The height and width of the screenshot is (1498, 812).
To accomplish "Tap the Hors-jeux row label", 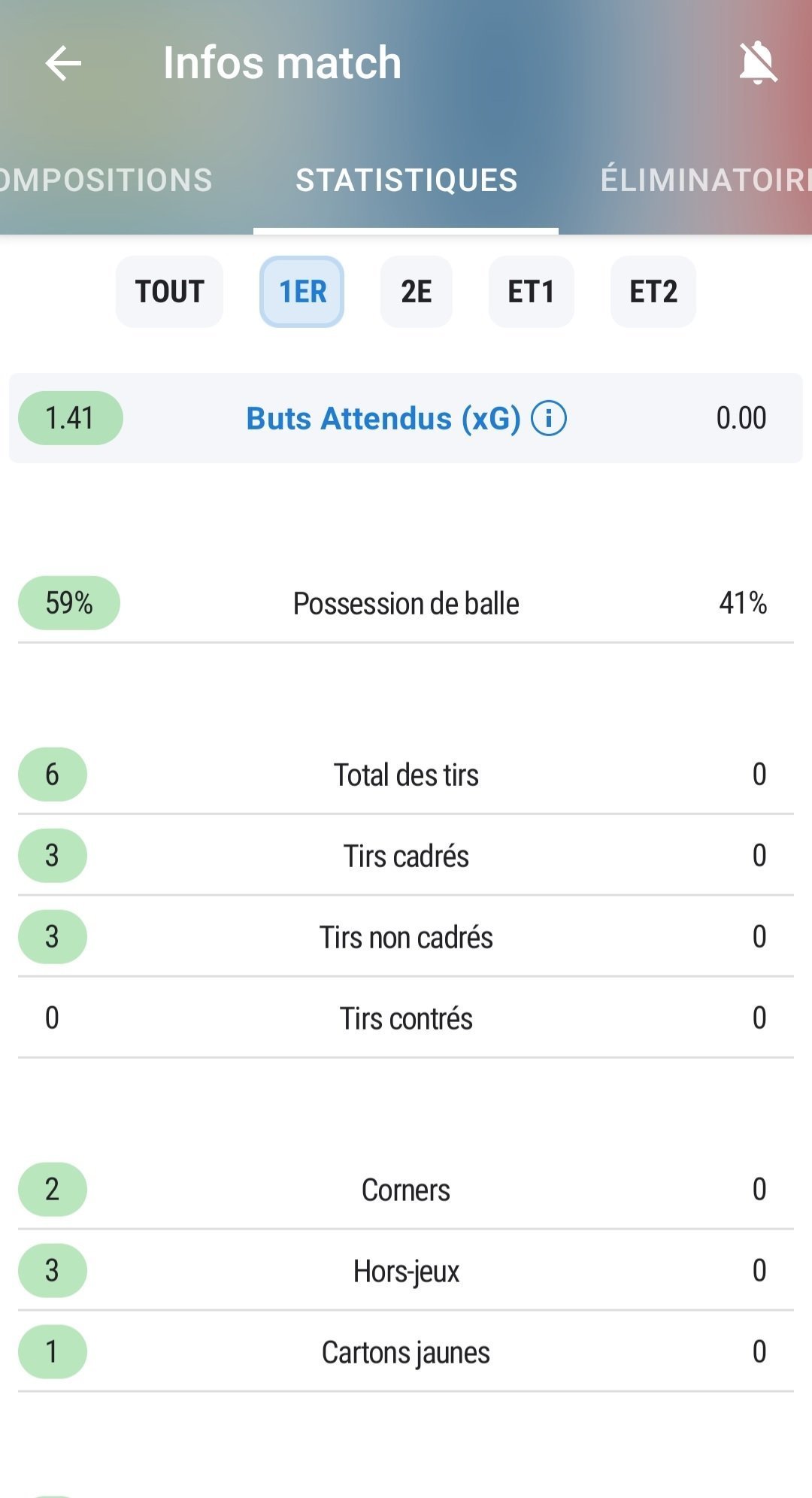I will click(x=406, y=1271).
